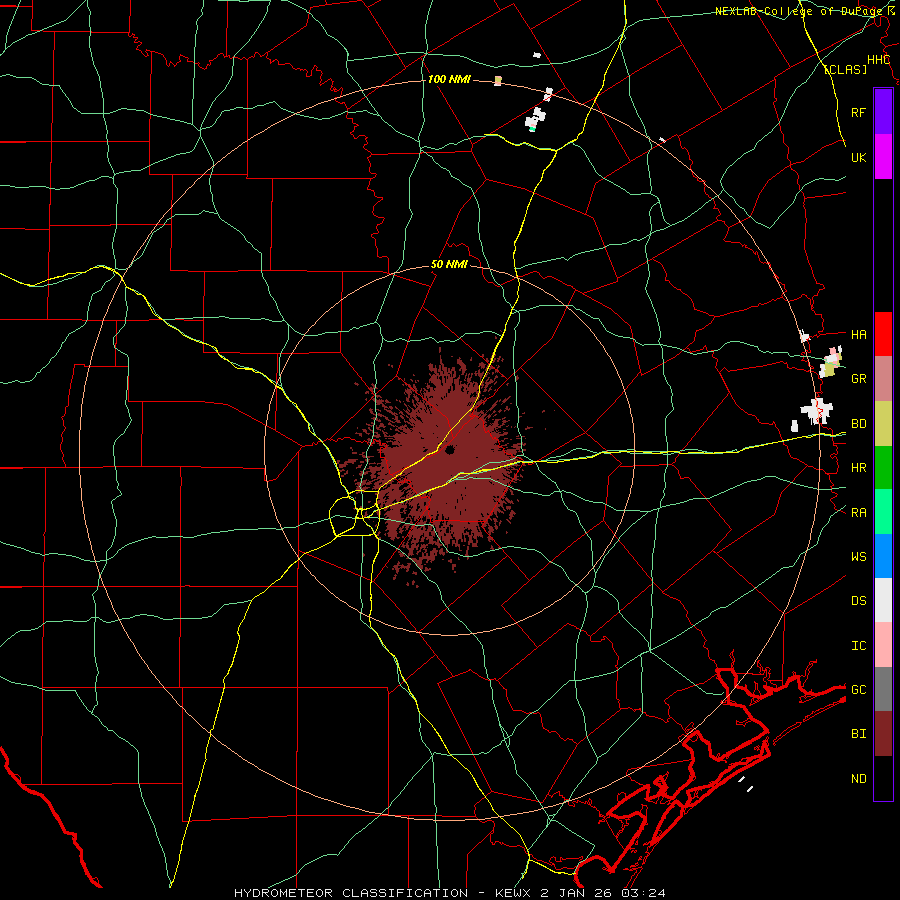Select the WS legend label
This screenshot has height=900, width=900.
858,557
